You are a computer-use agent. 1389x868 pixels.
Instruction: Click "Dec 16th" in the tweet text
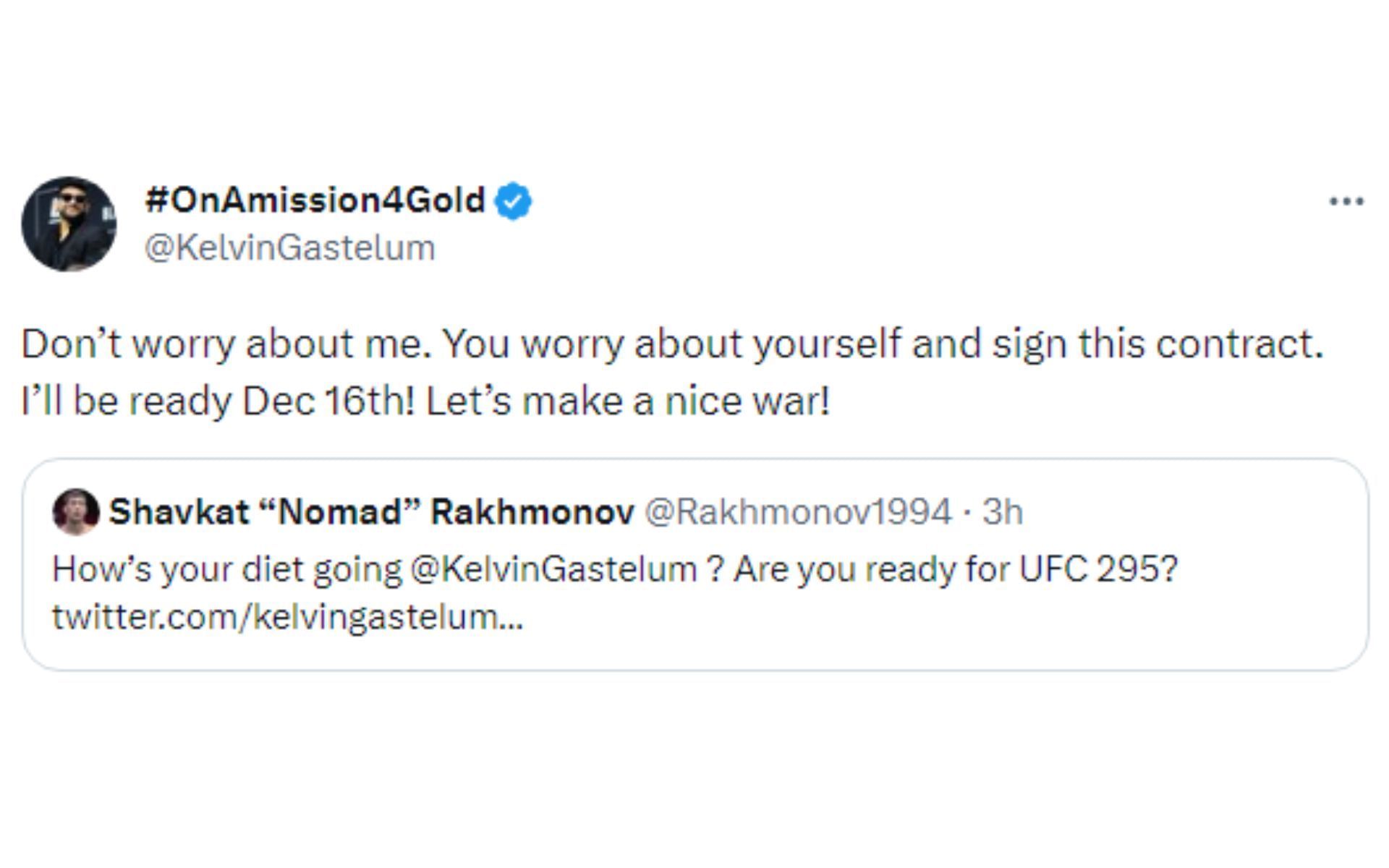coord(328,401)
